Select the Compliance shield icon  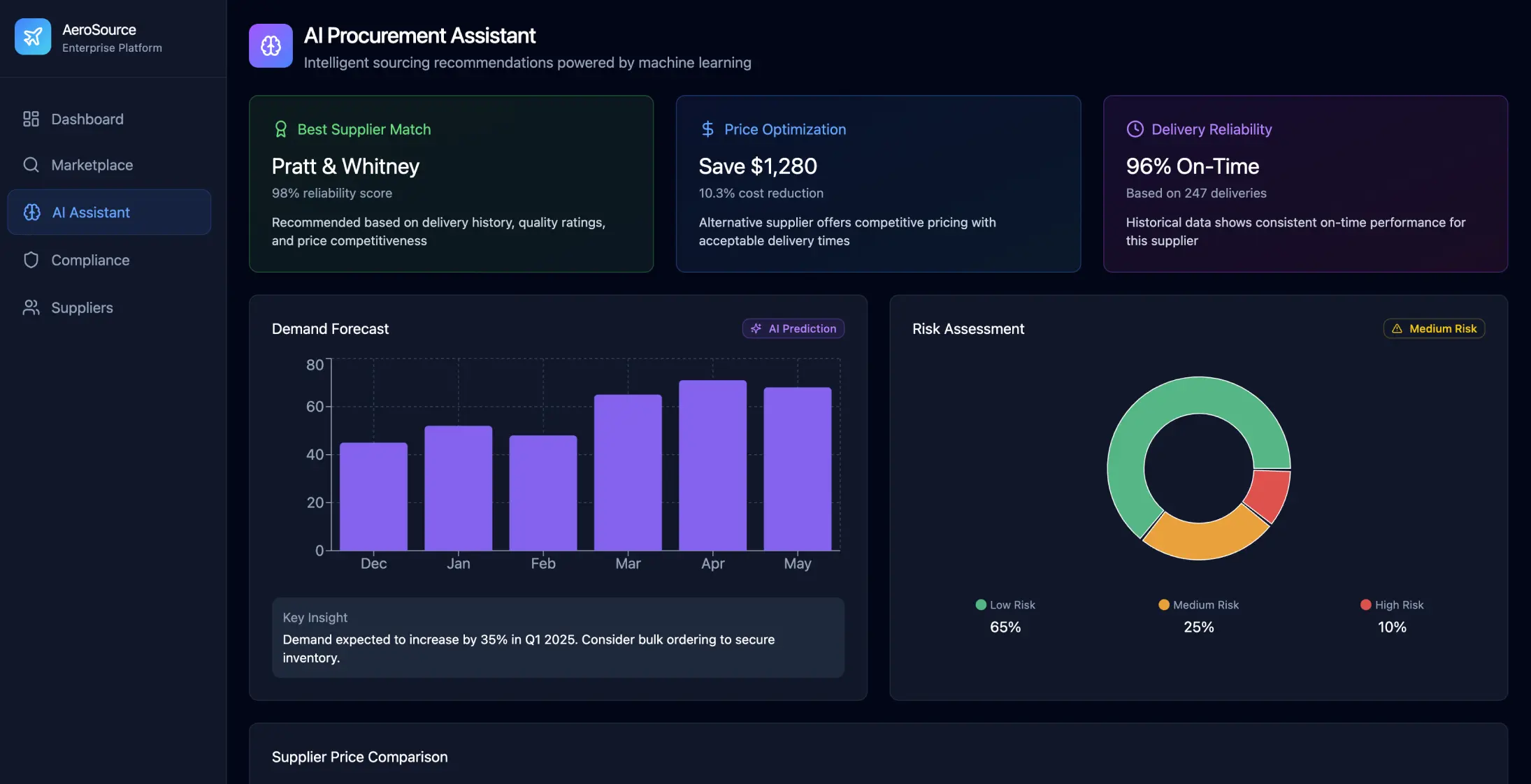(31, 259)
